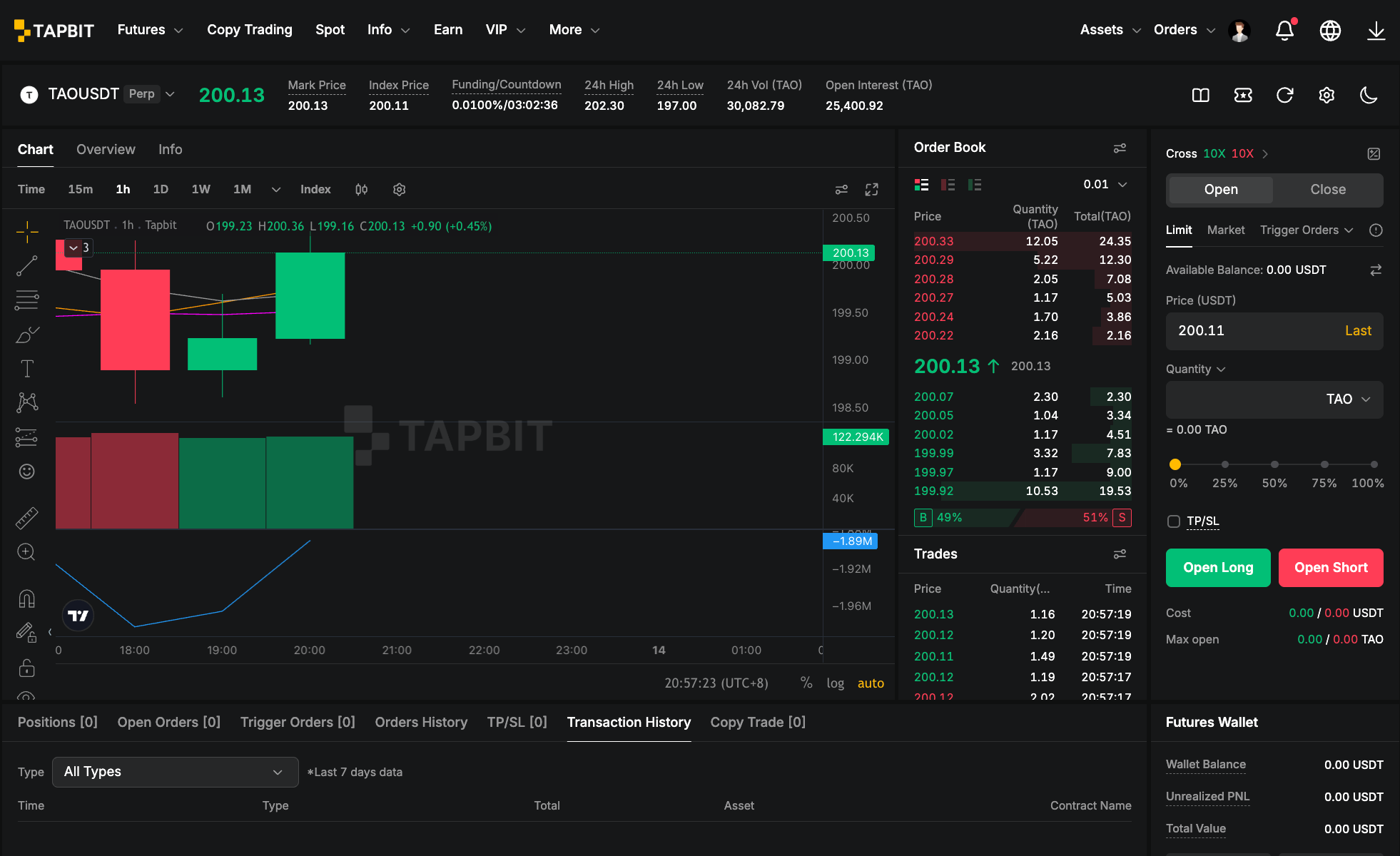Open order book 0.01 precision dropdown
1400x856 pixels.
point(1105,184)
